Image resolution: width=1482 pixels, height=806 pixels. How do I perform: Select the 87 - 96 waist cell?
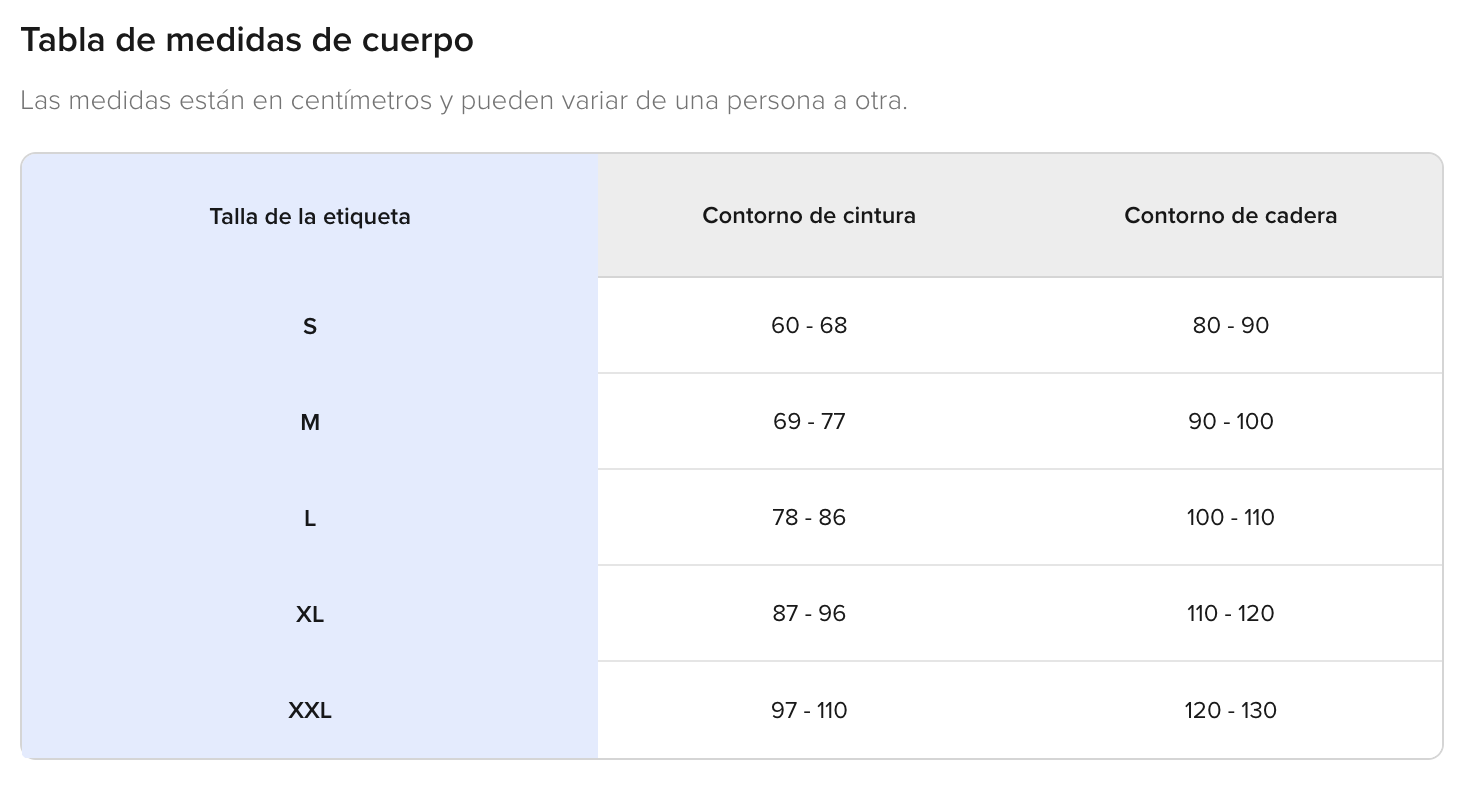[x=809, y=613]
